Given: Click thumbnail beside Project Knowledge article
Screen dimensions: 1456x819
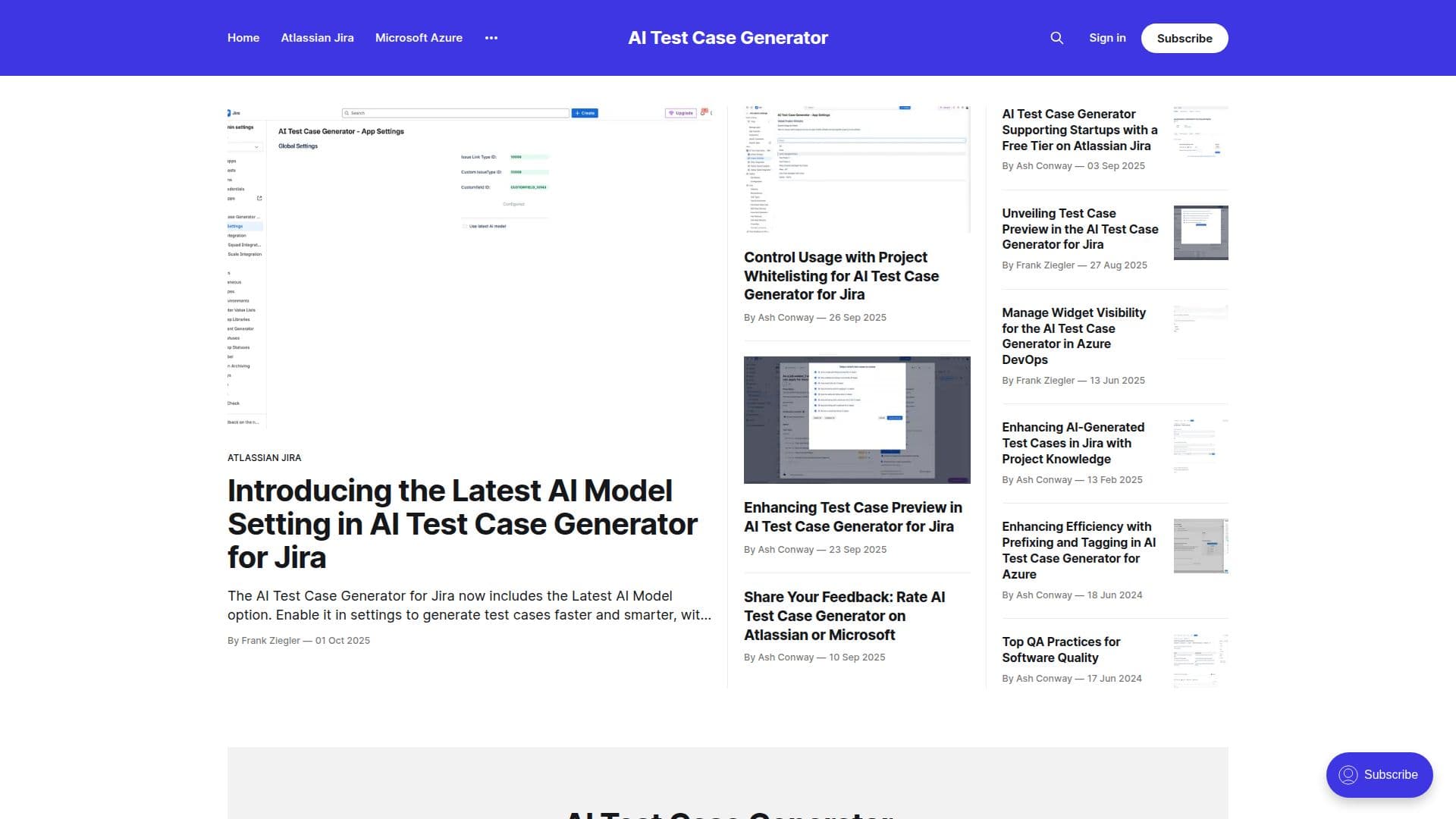Looking at the screenshot, I should click(1201, 447).
